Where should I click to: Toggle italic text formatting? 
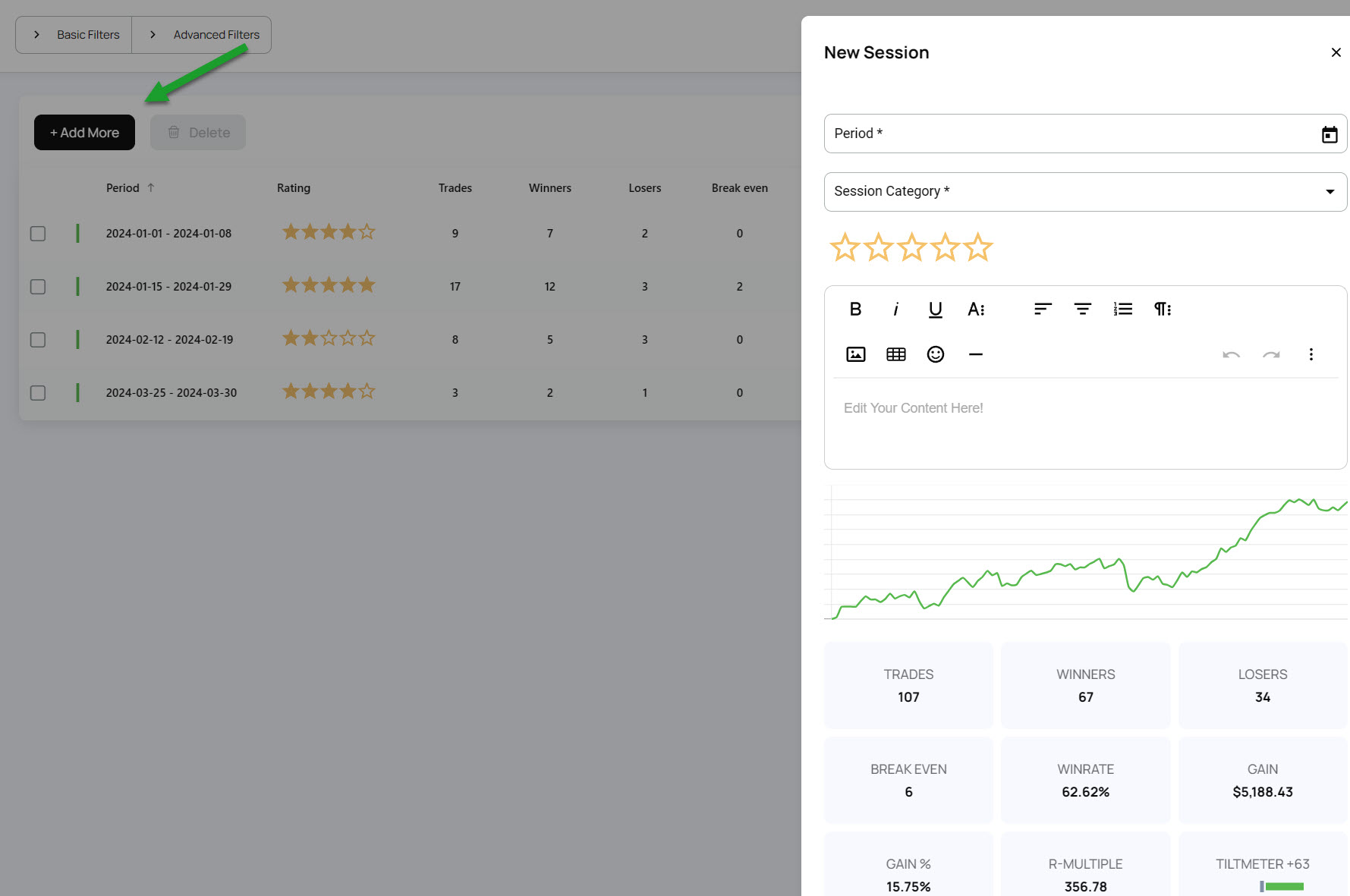[895, 309]
